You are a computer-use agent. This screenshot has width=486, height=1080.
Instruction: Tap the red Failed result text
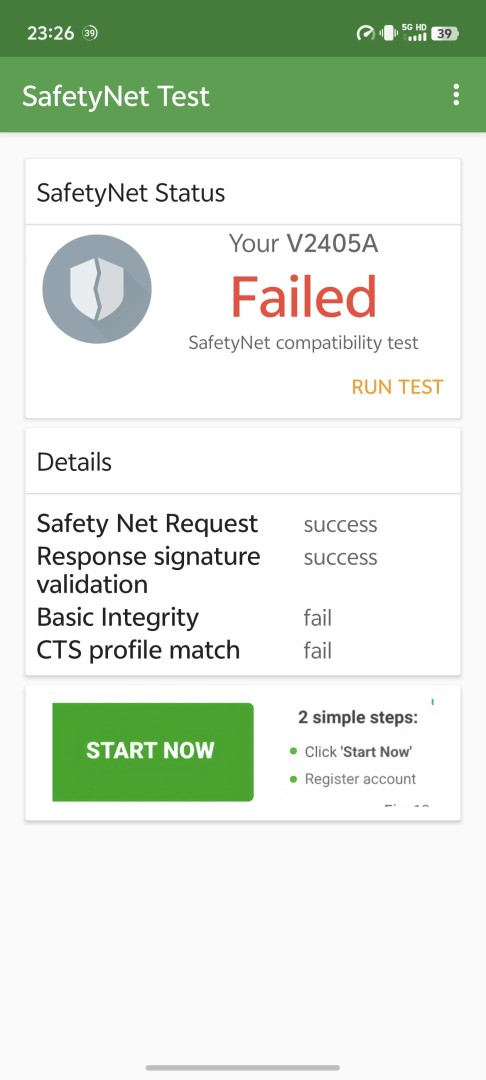(x=304, y=297)
